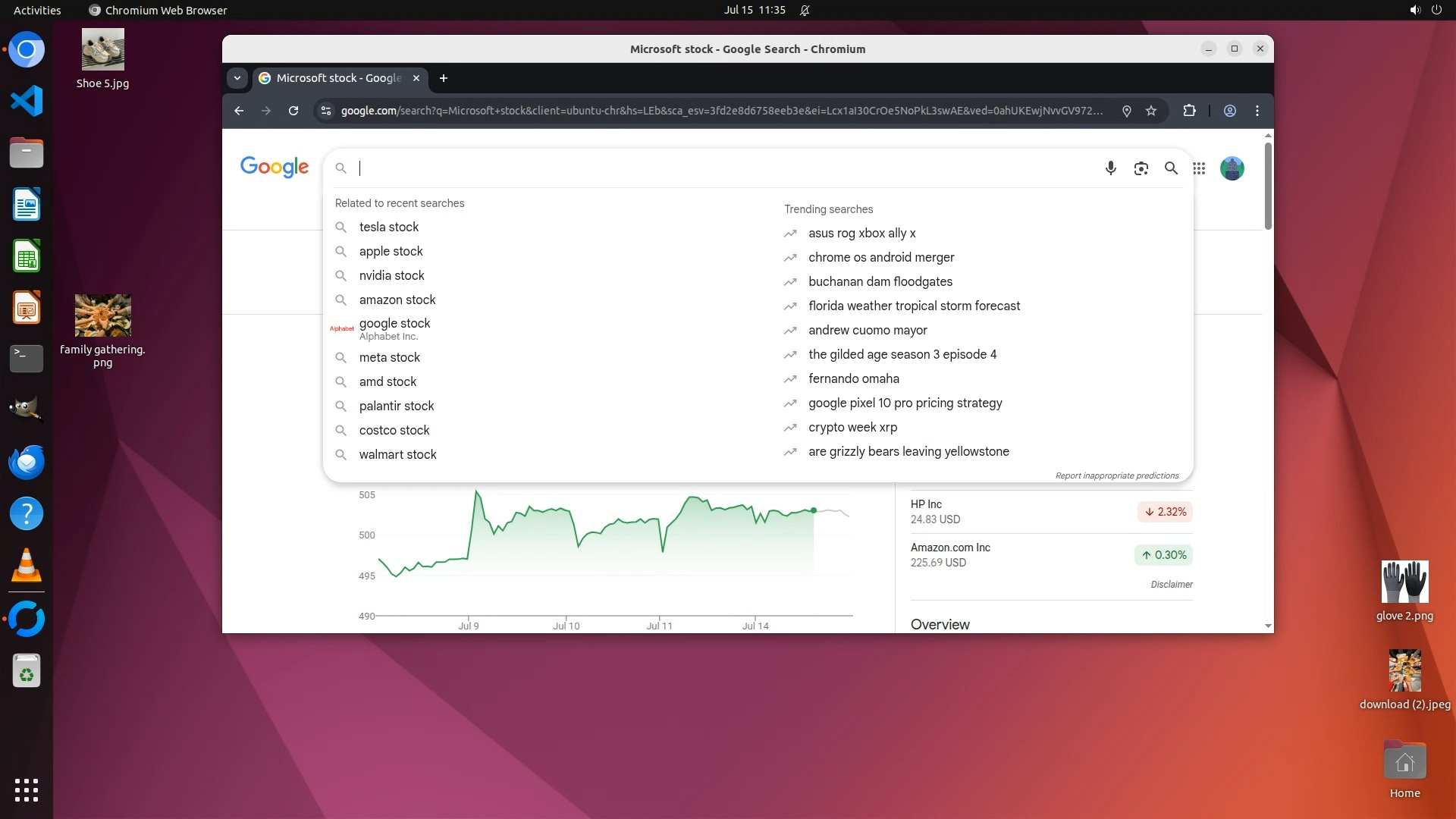Screen dimensions: 1456x819
Task: Reload the current page
Action: (293, 111)
